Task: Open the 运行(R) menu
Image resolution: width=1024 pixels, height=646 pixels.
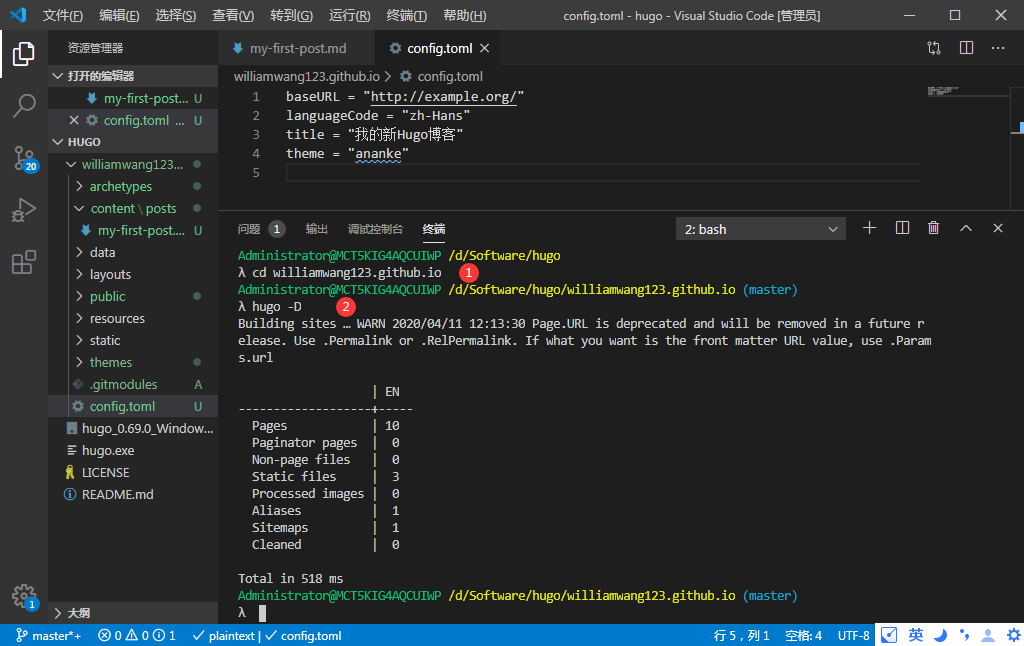Action: (349, 15)
